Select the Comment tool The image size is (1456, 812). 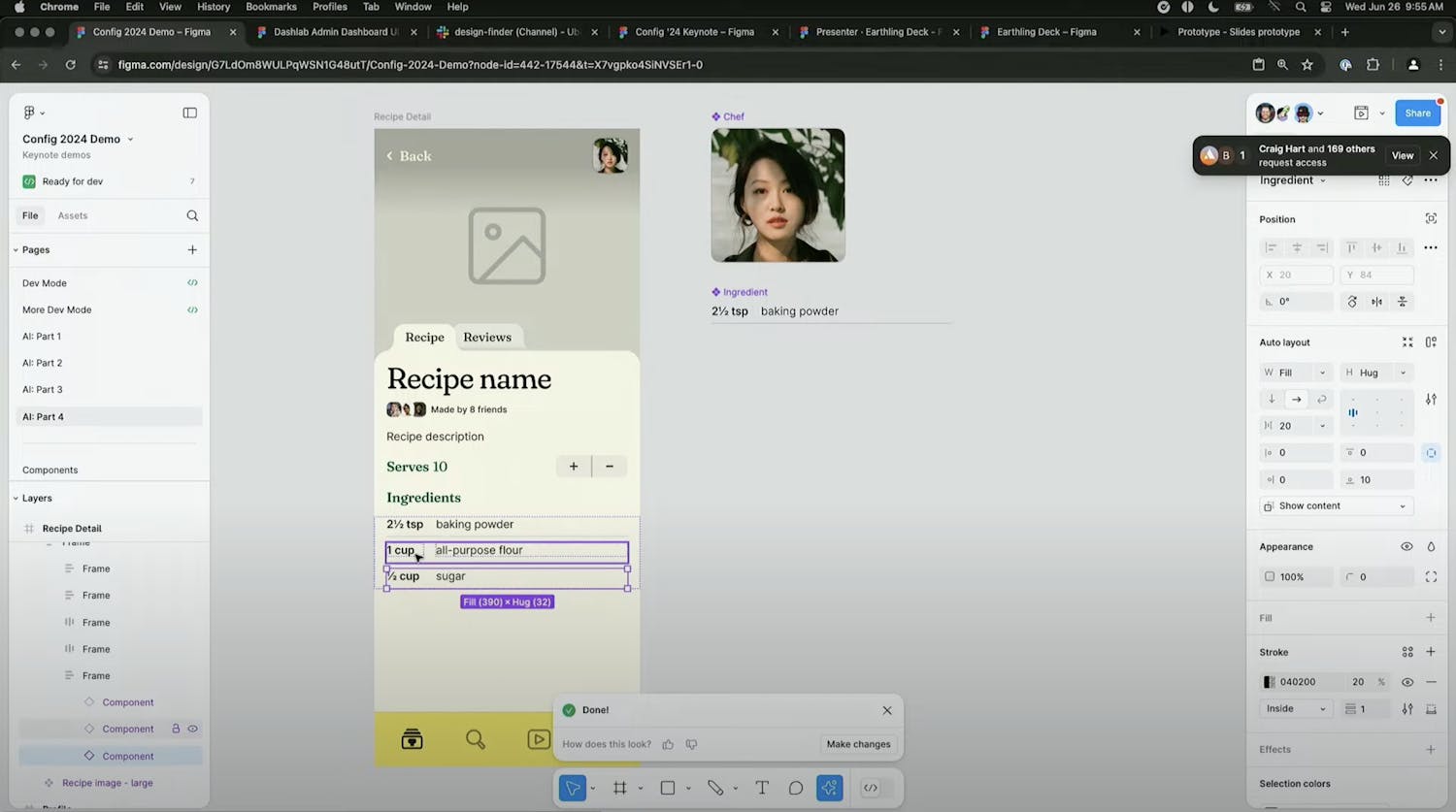[796, 788]
